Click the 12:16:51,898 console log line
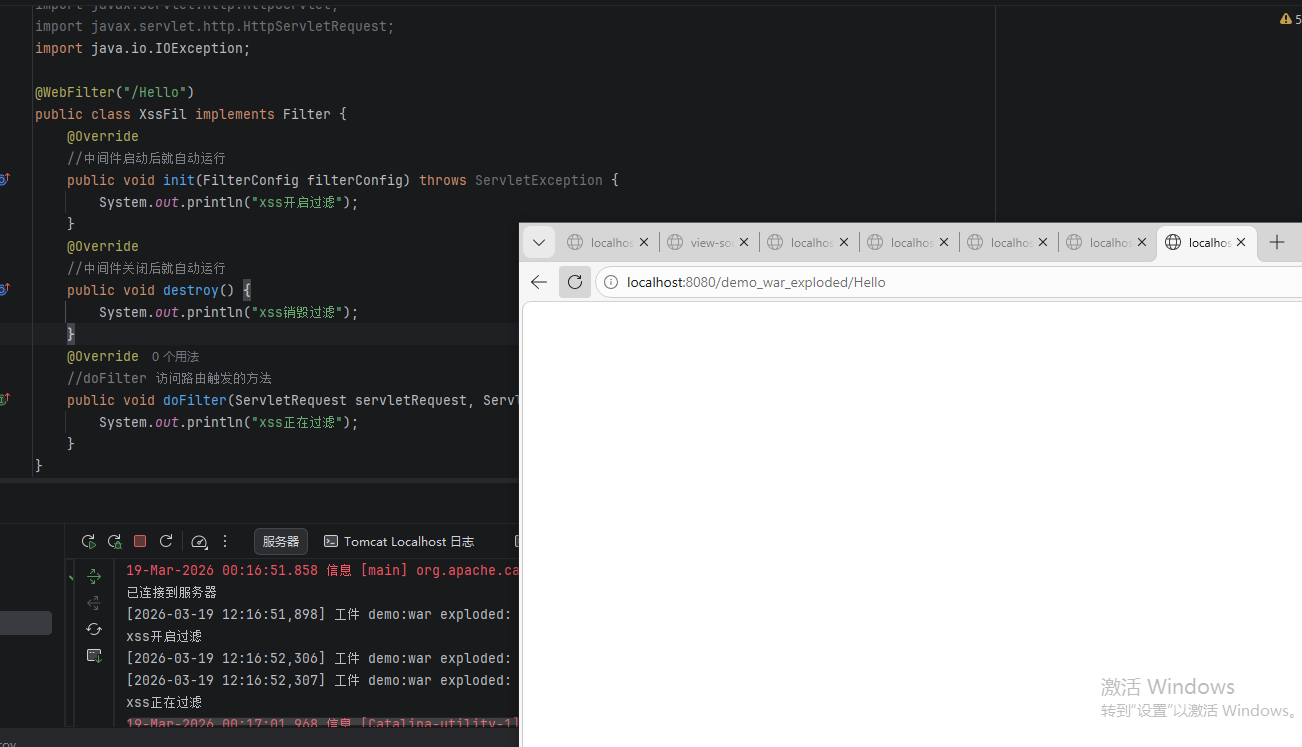 [319, 614]
